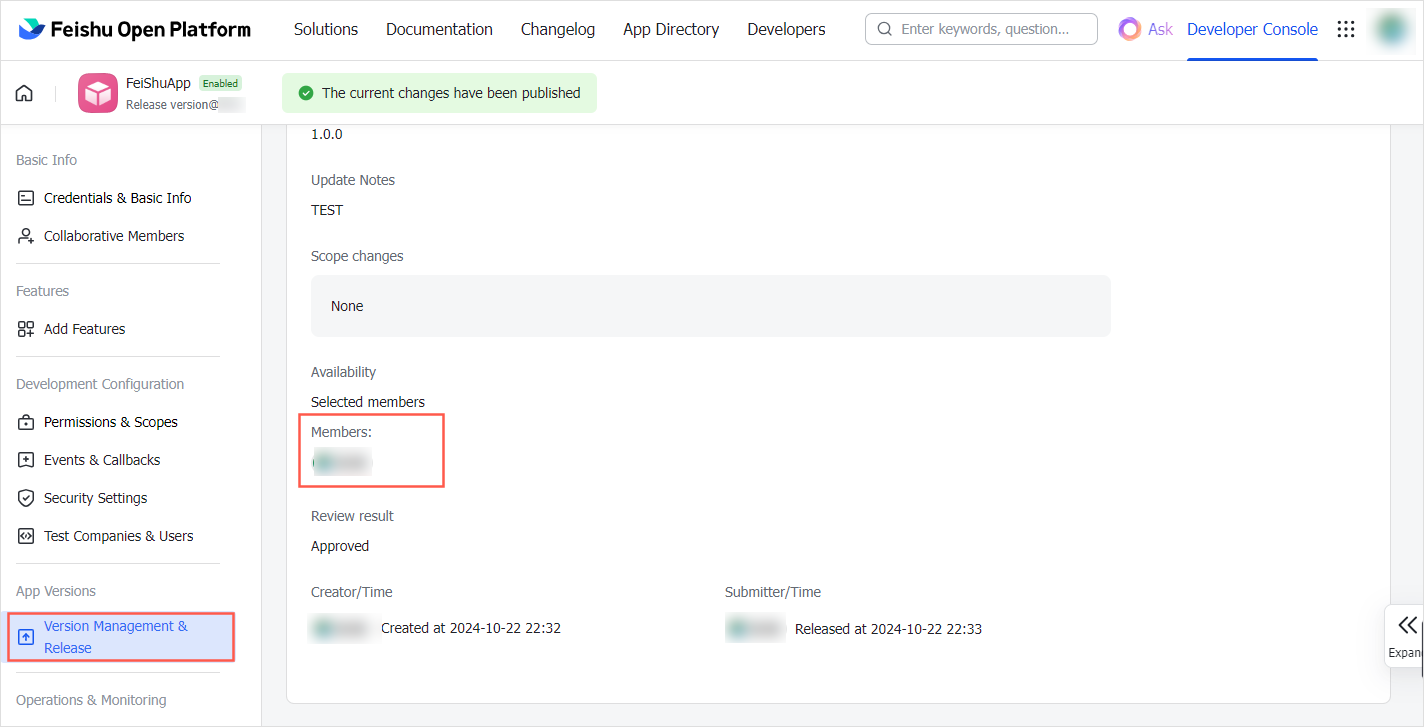Go to the Changelog page

[558, 30]
